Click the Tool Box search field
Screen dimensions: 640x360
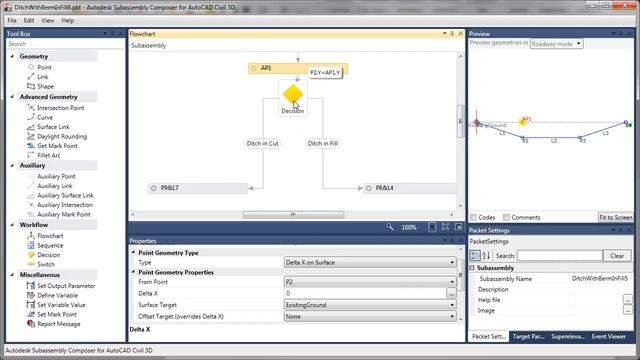(x=65, y=44)
